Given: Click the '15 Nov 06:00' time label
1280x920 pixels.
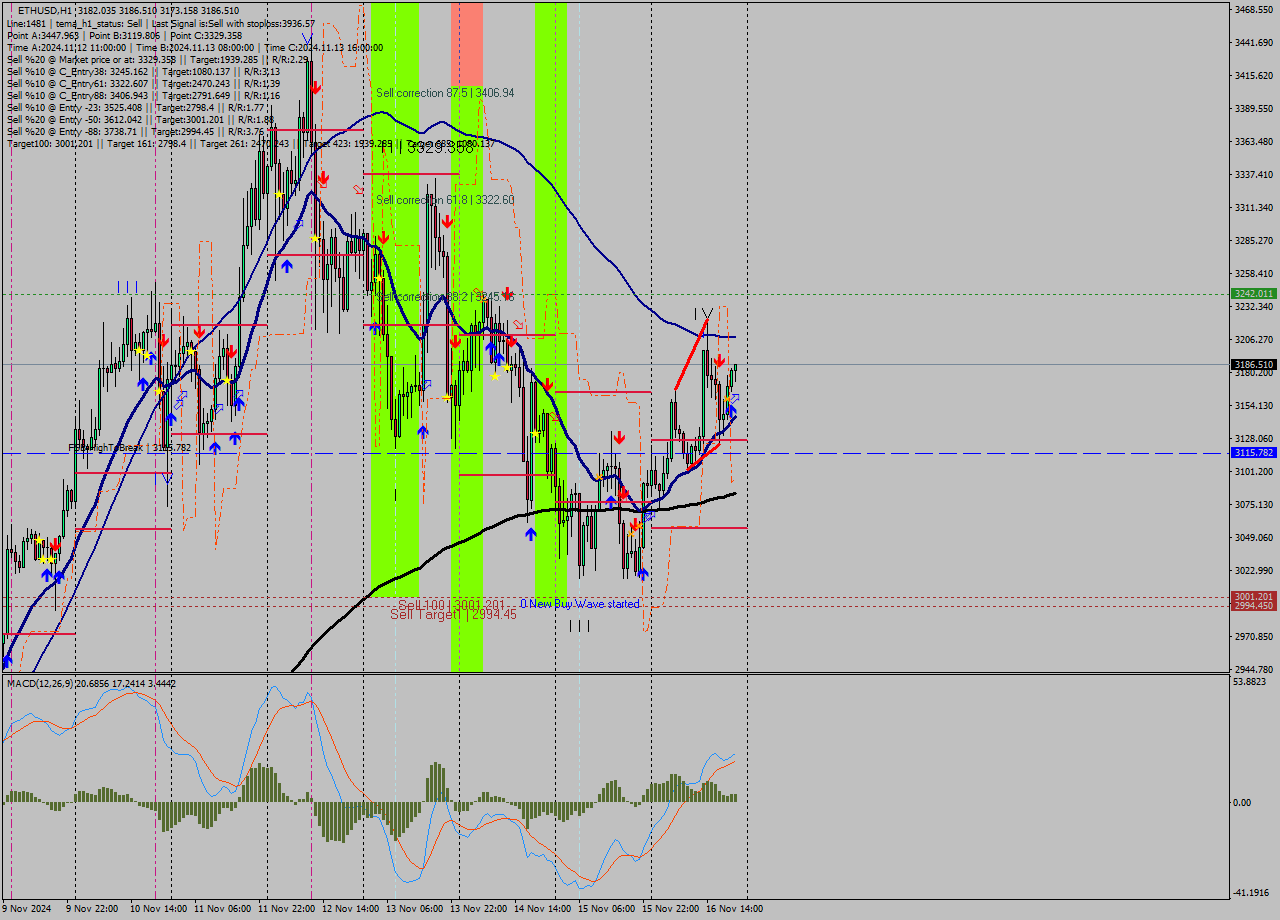Looking at the screenshot, I should 607,909.
